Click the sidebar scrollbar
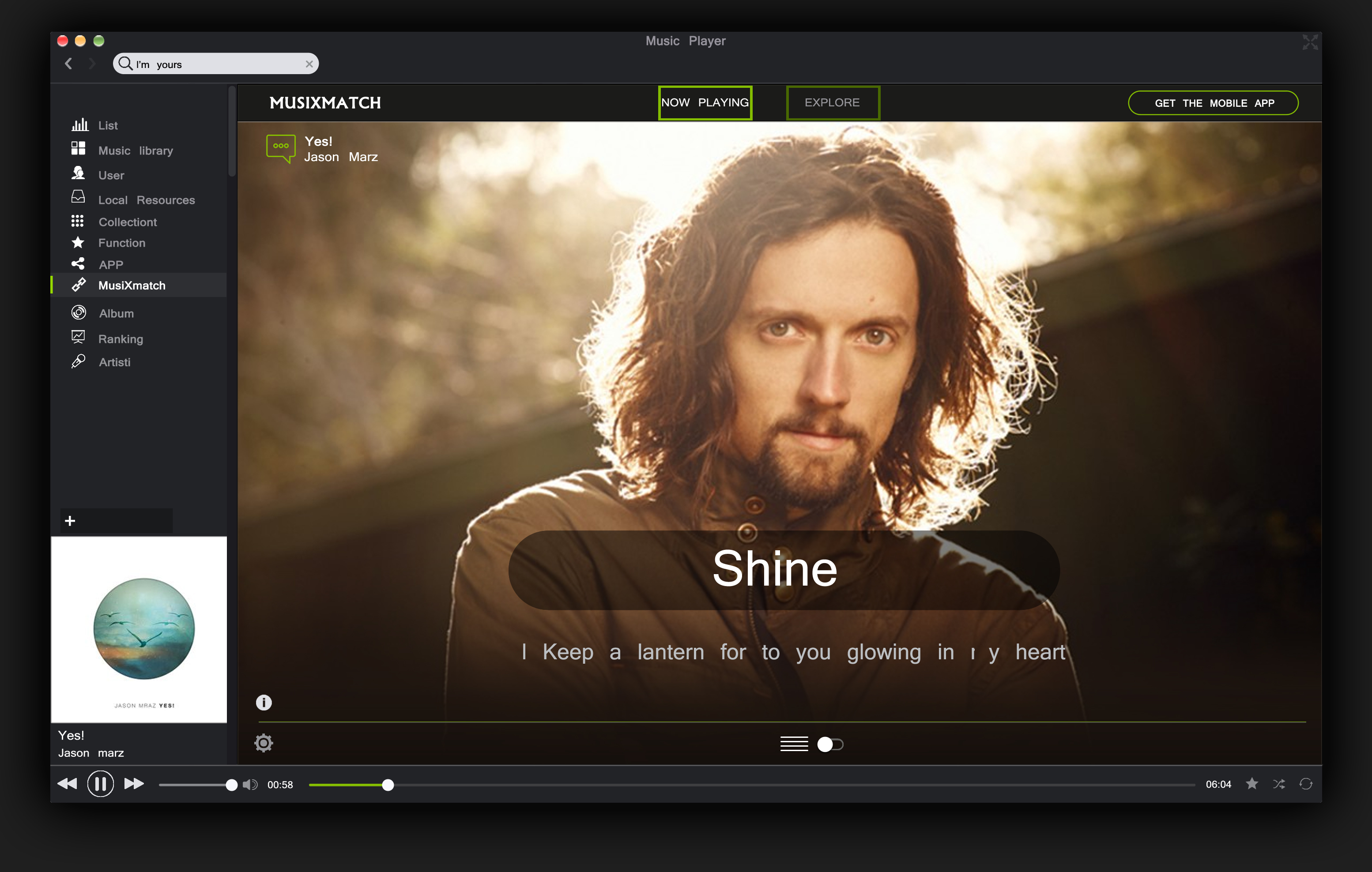This screenshot has height=872, width=1372. [231, 131]
